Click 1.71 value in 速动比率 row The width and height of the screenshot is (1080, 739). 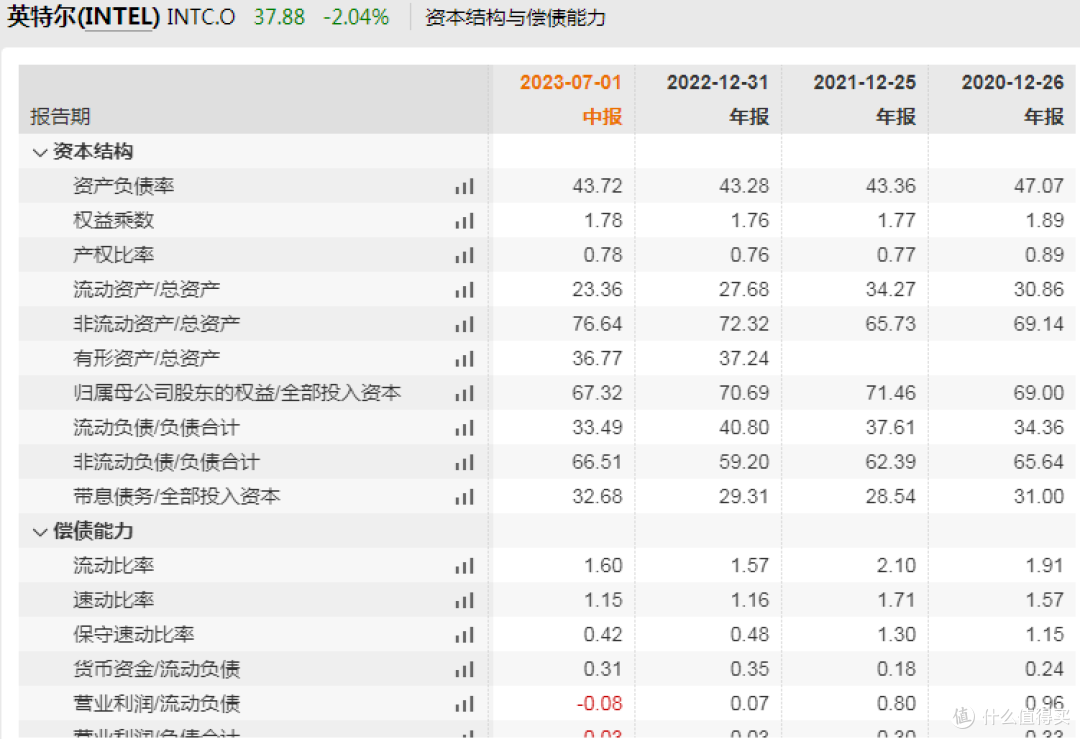[x=896, y=600]
